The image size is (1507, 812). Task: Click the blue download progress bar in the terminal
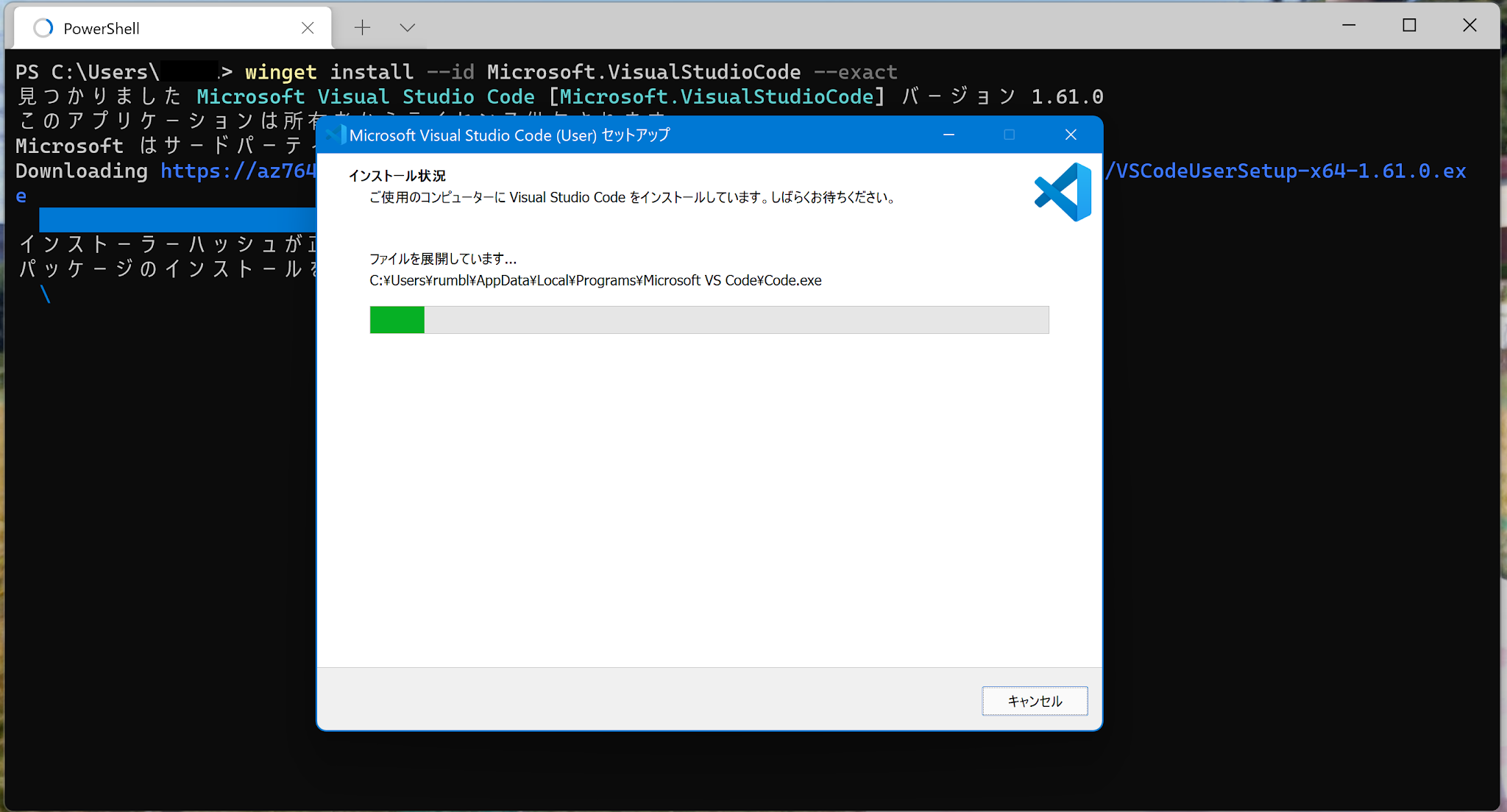[x=177, y=219]
